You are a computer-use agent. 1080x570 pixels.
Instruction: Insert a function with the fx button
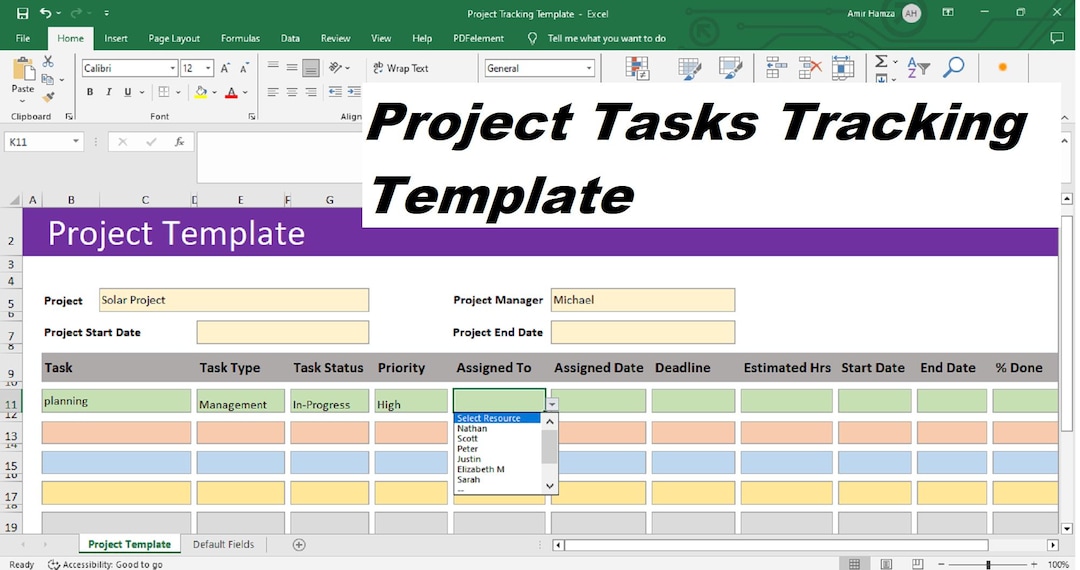tap(179, 142)
